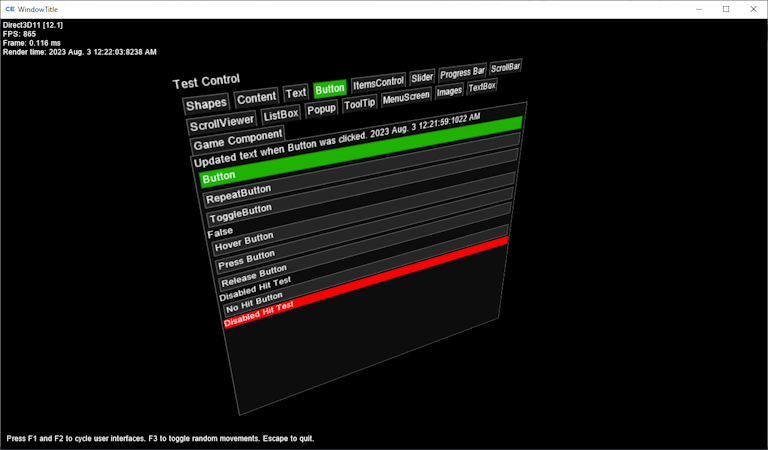Click the app icon in the title bar

pyautogui.click(x=10, y=9)
